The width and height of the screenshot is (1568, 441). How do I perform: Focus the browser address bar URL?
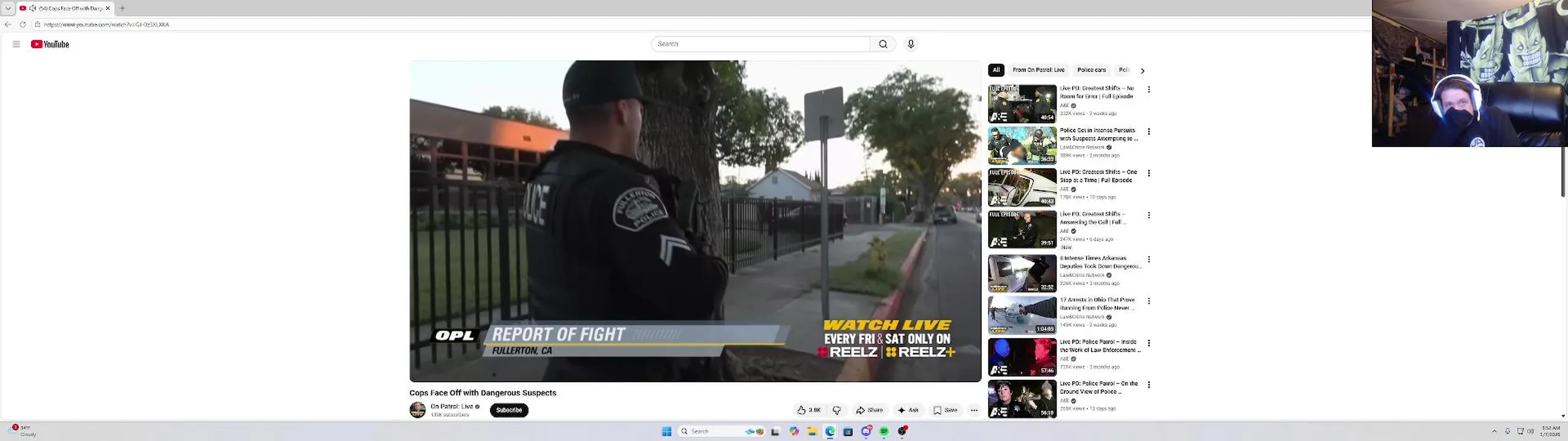[x=107, y=24]
